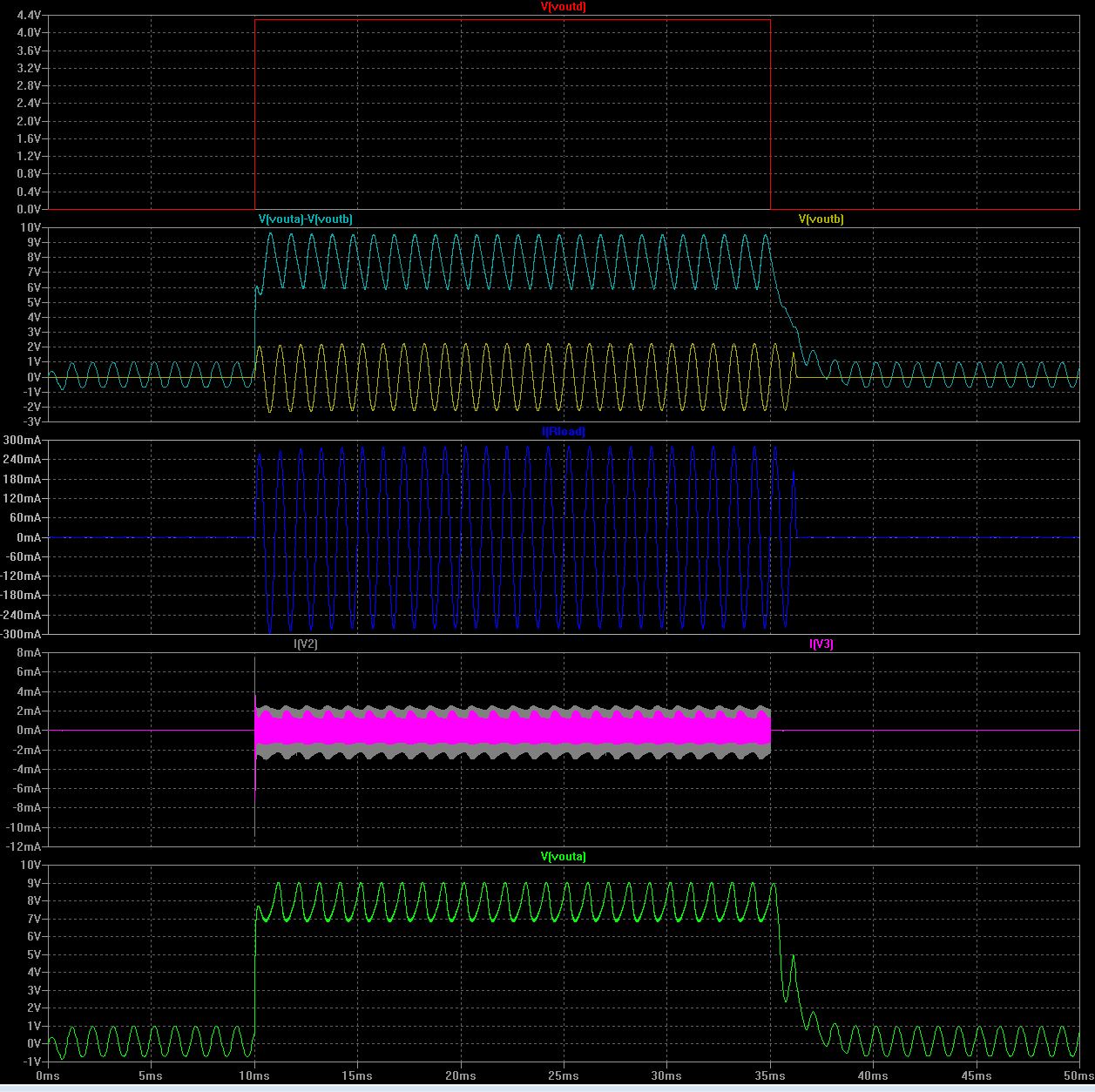This screenshot has width=1095, height=1092.
Task: Select the I(V3) trace label
Action: (821, 644)
